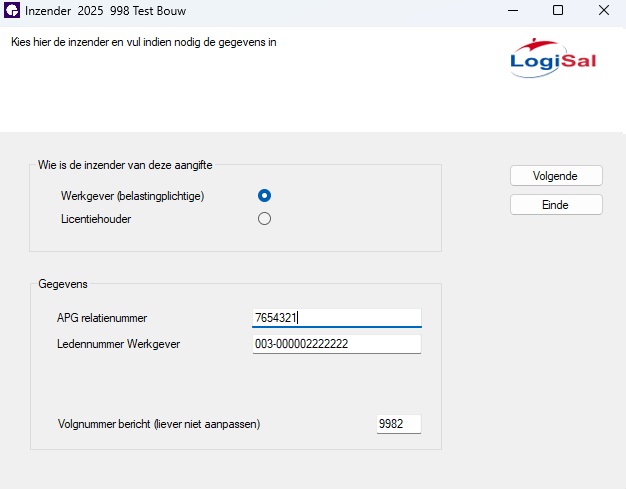Select the Werkgever (belastingplichtige) radio button
Viewport: 626px width, 489px height.
coord(264,196)
